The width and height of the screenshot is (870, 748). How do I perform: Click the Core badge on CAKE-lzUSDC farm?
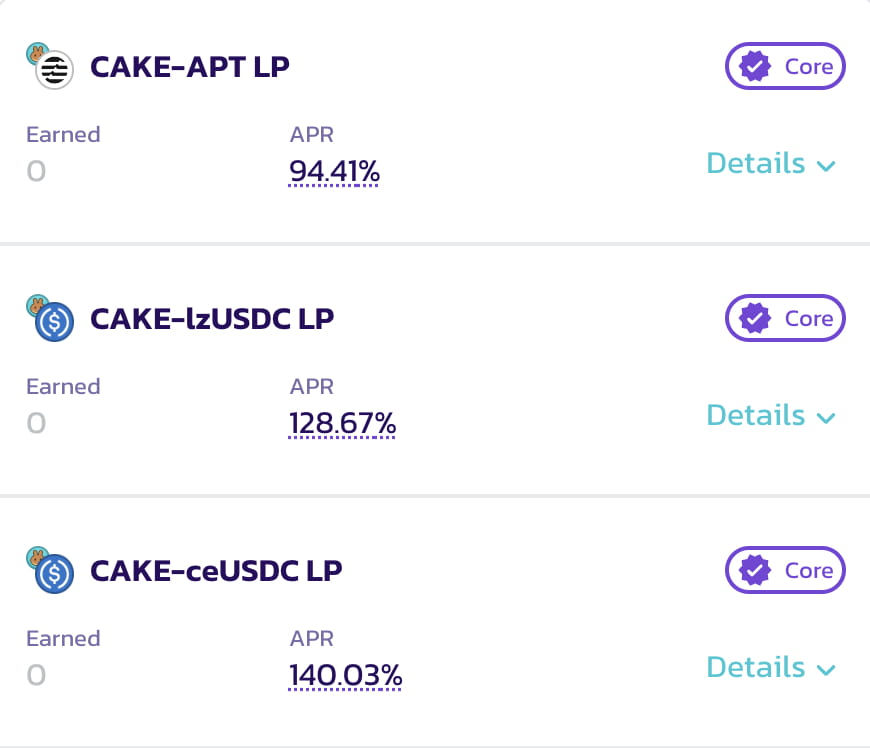click(785, 318)
